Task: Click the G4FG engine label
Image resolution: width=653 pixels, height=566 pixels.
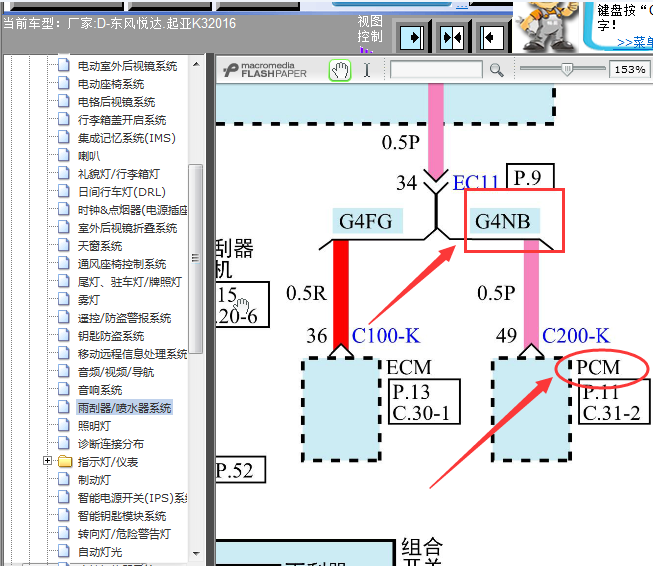Action: (367, 221)
